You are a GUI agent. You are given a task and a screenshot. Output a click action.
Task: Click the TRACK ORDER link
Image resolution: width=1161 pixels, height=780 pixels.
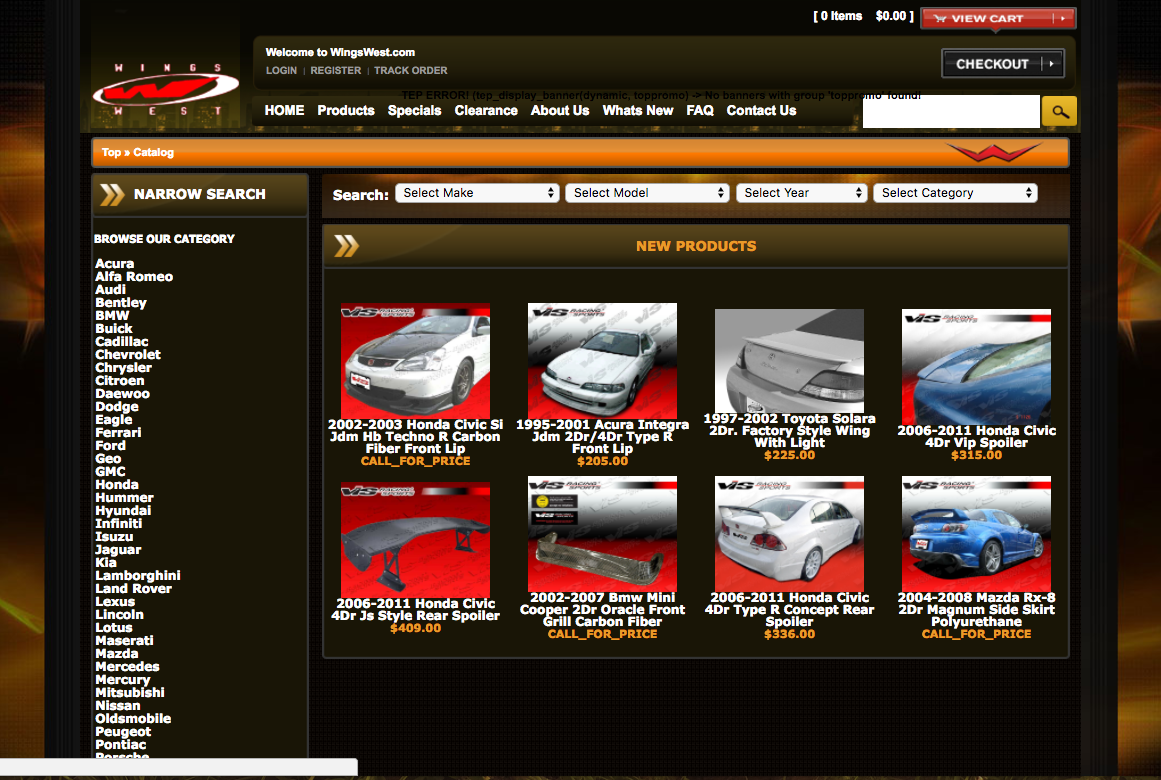tap(410, 70)
